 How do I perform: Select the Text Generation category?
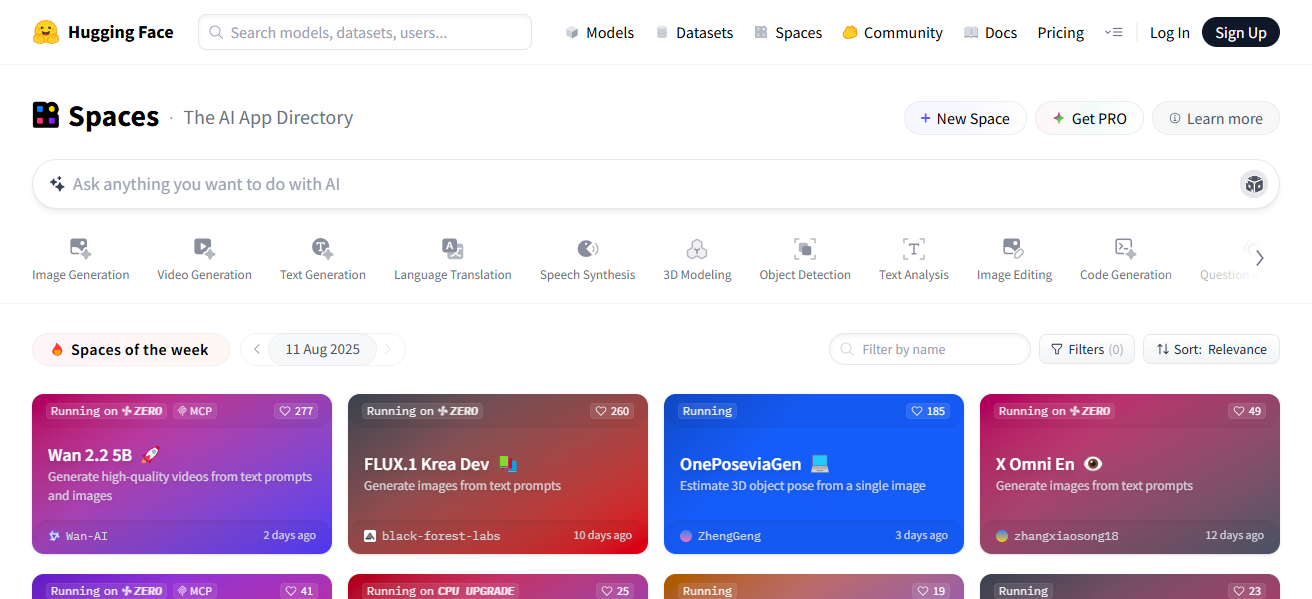click(323, 260)
